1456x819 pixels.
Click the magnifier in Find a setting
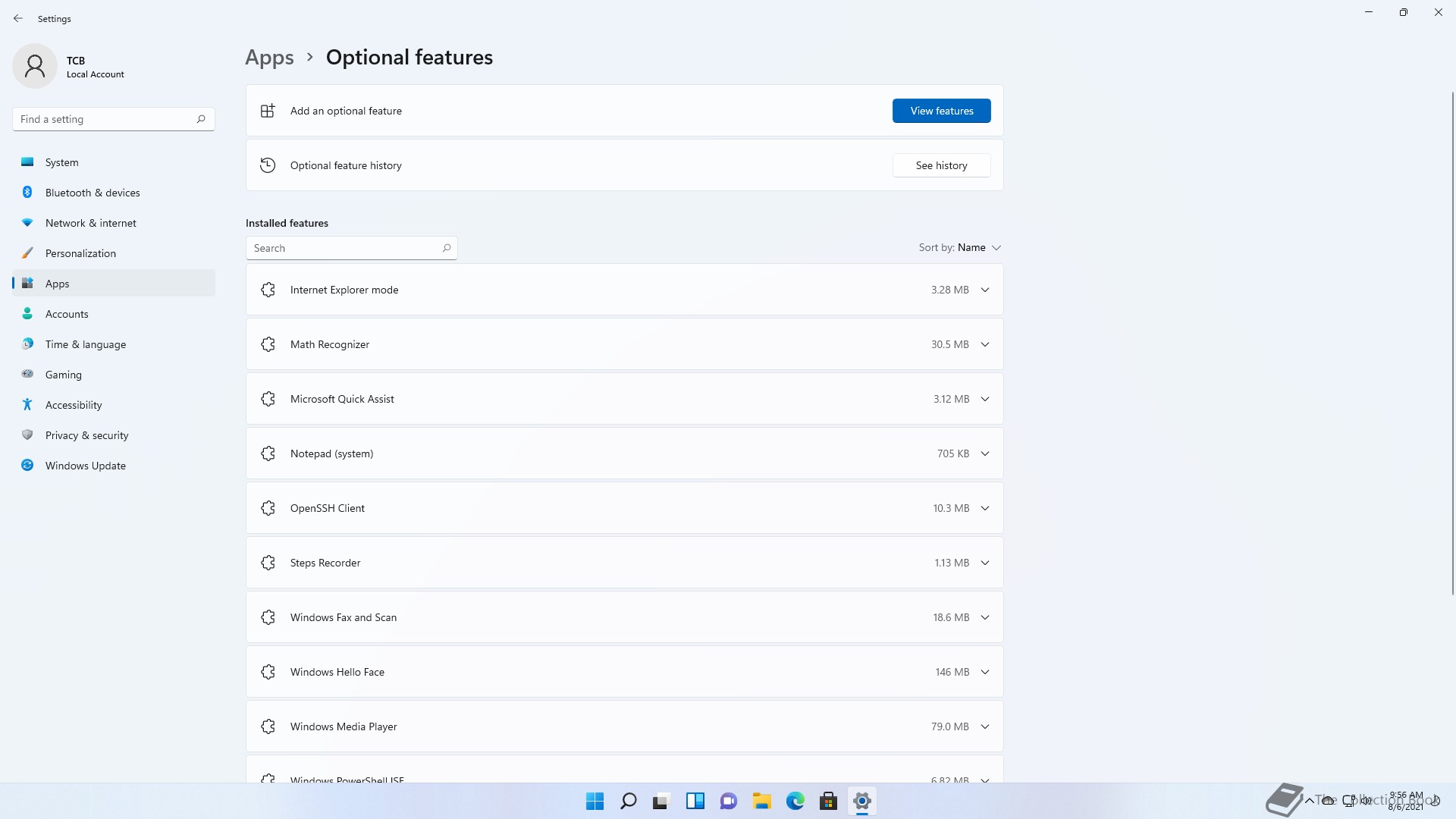201,119
